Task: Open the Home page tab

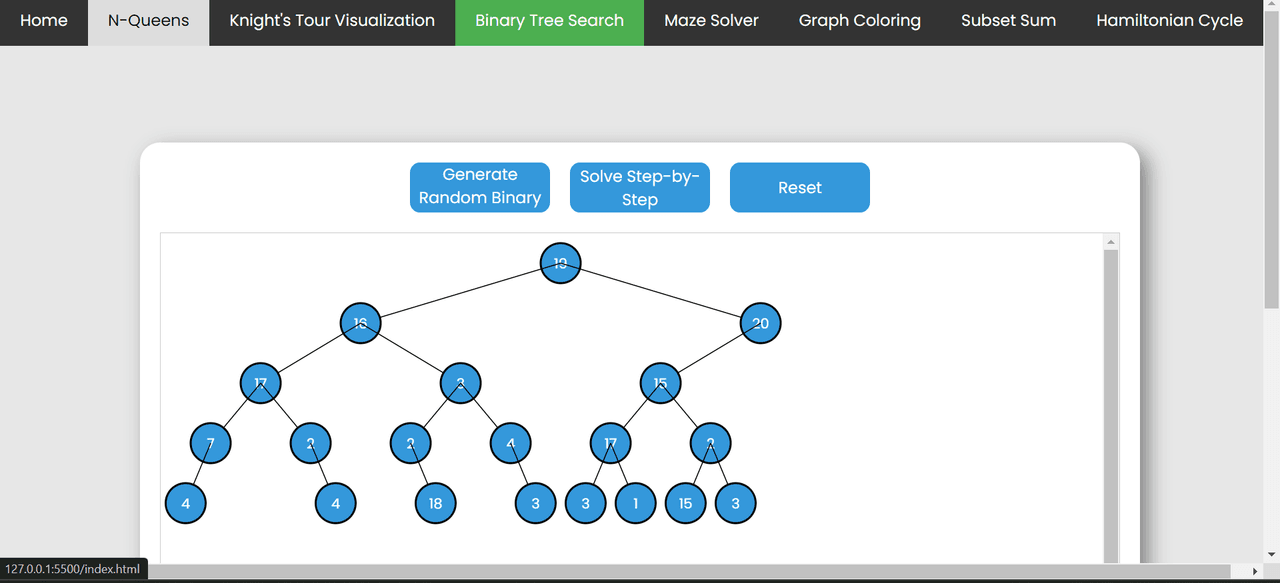Action: (x=44, y=21)
